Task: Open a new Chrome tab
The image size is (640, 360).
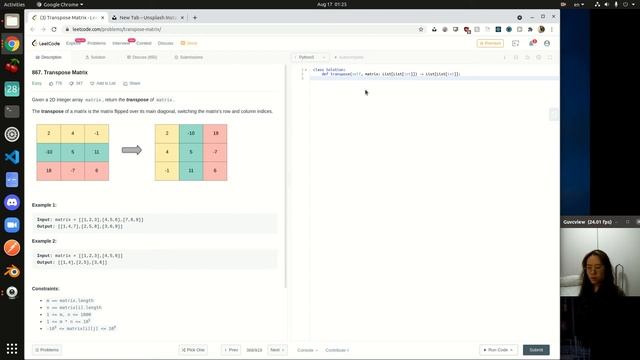Action: pyautogui.click(x=195, y=18)
